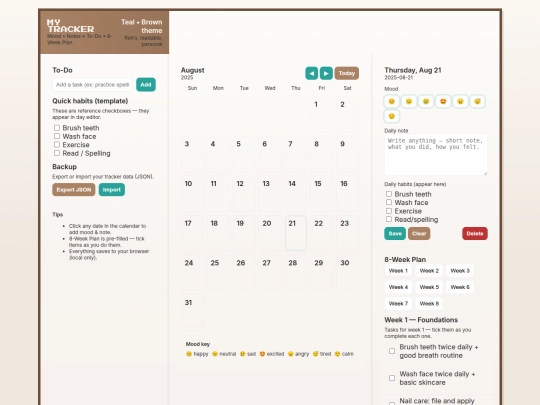The image size is (540, 405).
Task: Go to previous month with left arrow
Action: [x=312, y=73]
